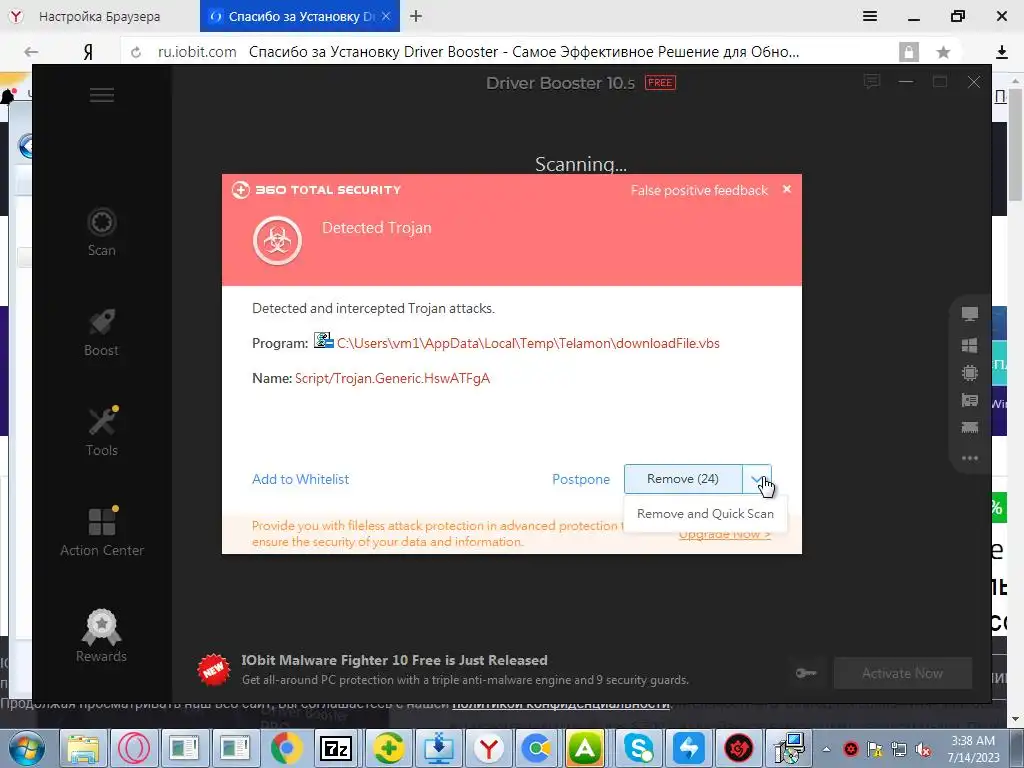This screenshot has height=768, width=1024.
Task: Click the Remove (24) button
Action: click(x=683, y=479)
